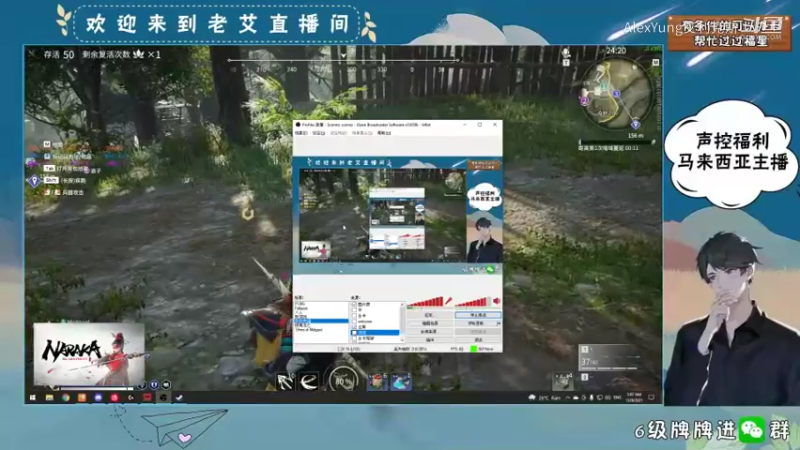The height and width of the screenshot is (450, 800).
Task: Toggle the source checkbox below the highlighted source
Action: tap(354, 338)
